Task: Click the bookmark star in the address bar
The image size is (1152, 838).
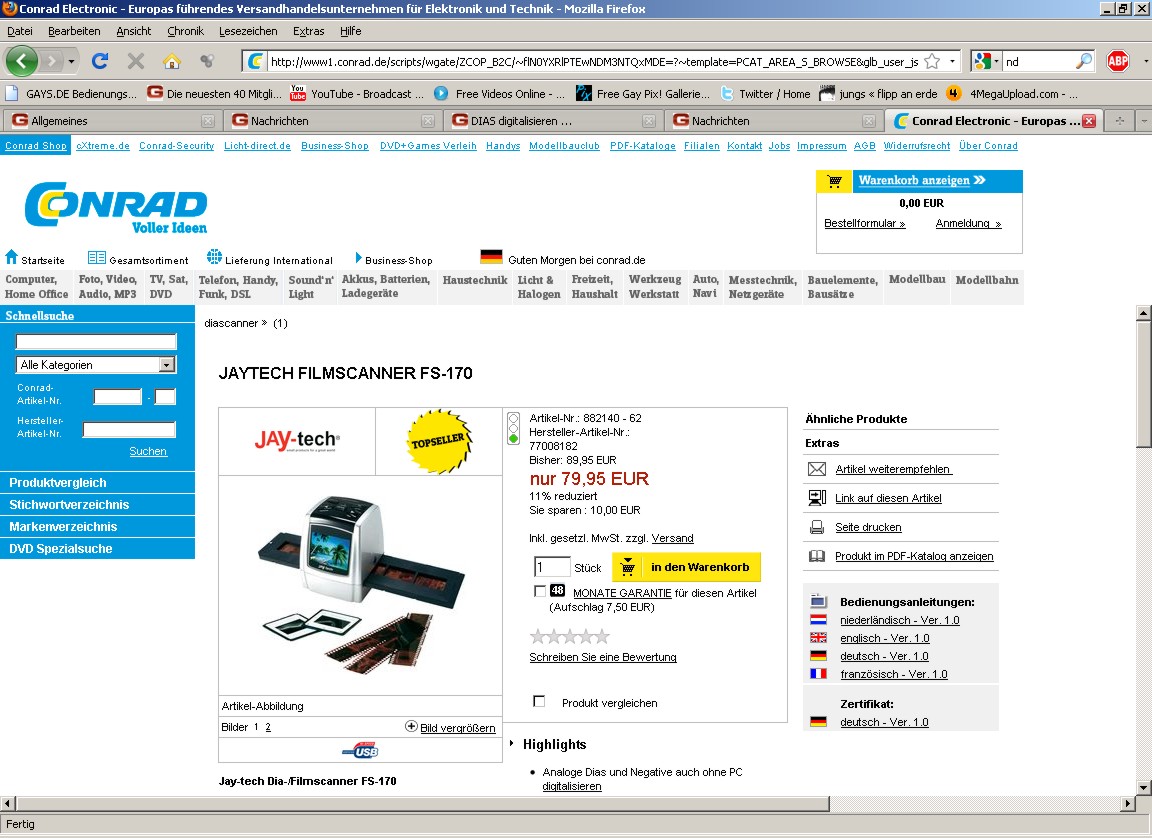Action: 932,62
